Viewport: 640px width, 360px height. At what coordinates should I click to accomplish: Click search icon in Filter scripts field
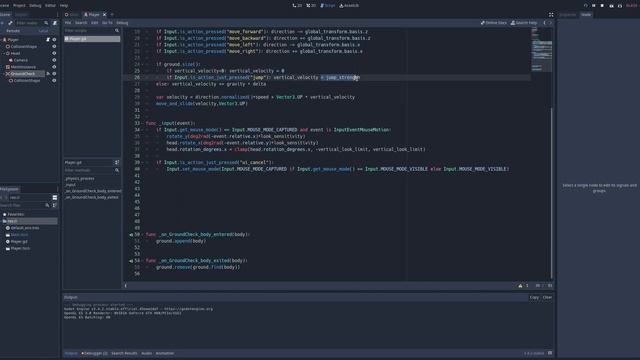tap(117, 31)
